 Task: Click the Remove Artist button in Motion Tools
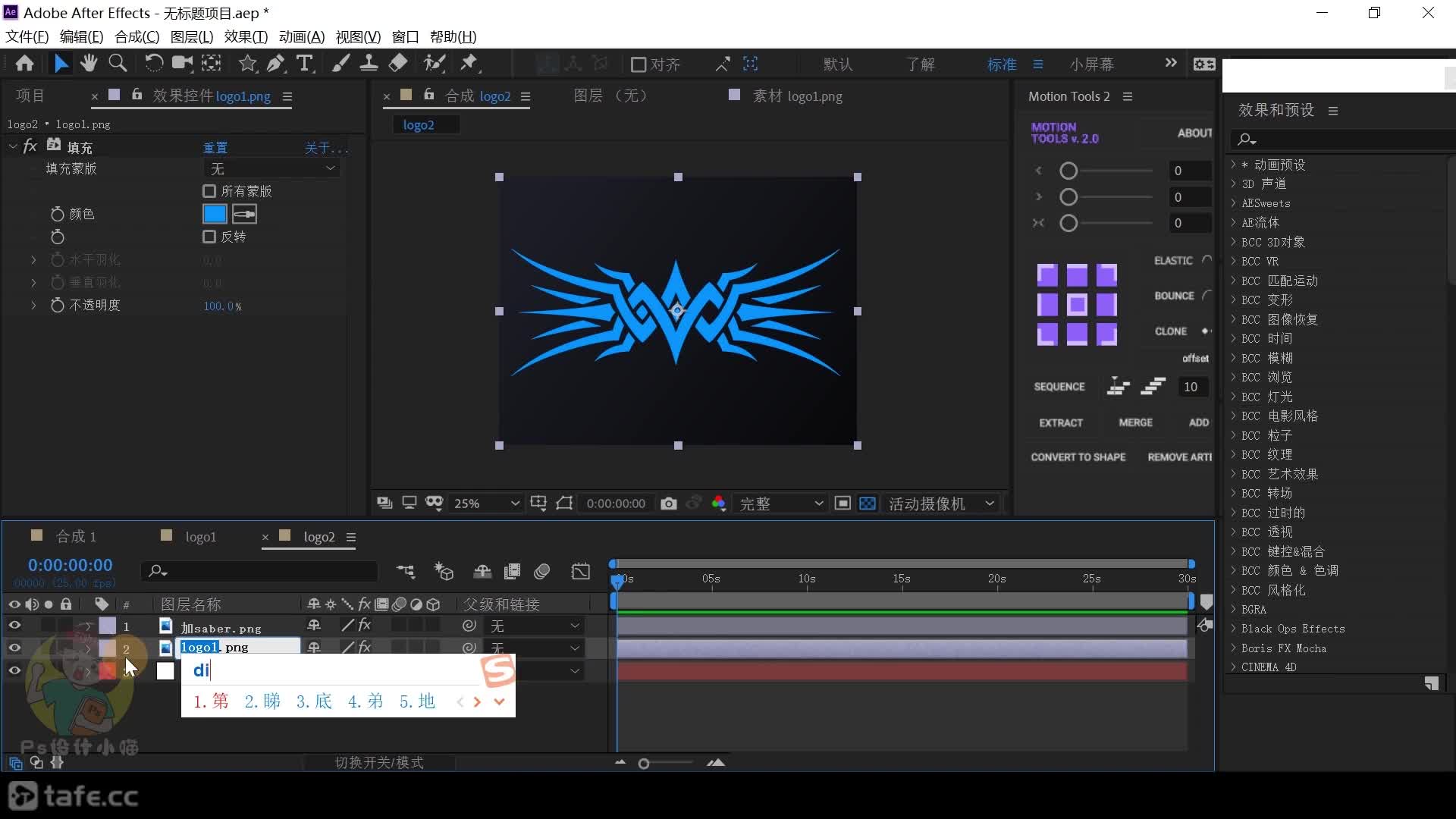click(1180, 457)
